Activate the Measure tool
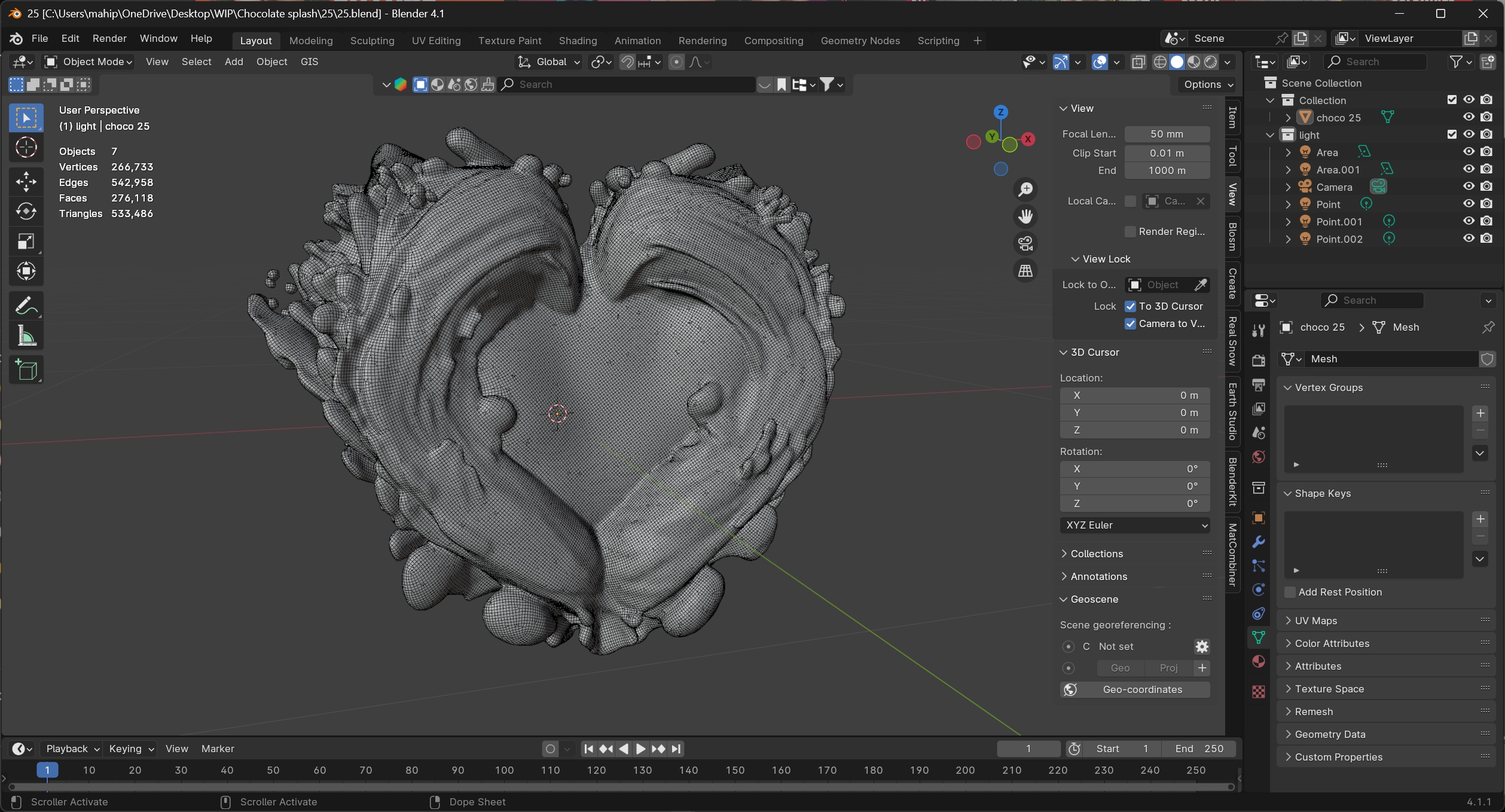This screenshot has width=1505, height=812. (x=26, y=336)
